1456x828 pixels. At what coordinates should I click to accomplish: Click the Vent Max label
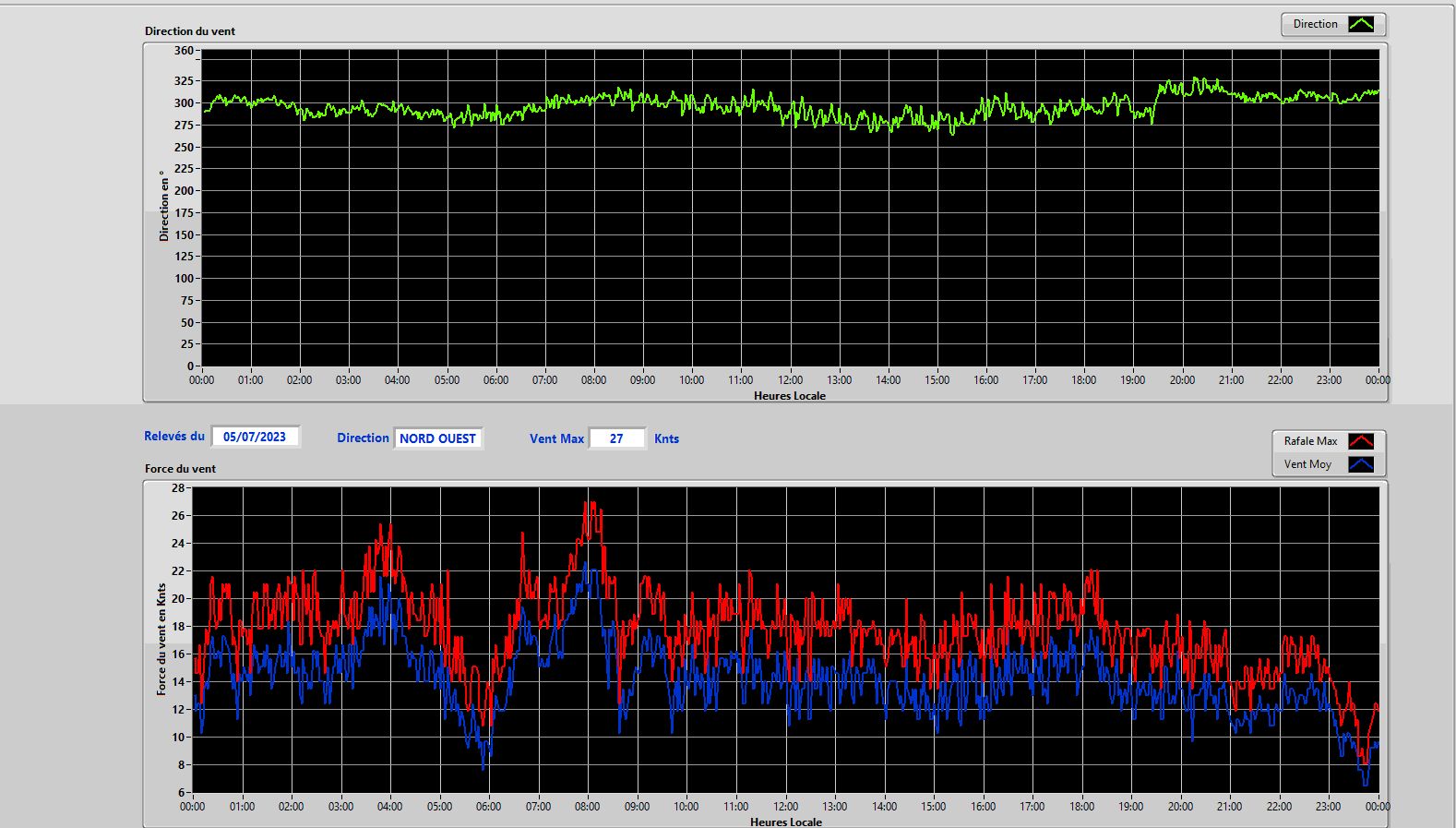(556, 438)
